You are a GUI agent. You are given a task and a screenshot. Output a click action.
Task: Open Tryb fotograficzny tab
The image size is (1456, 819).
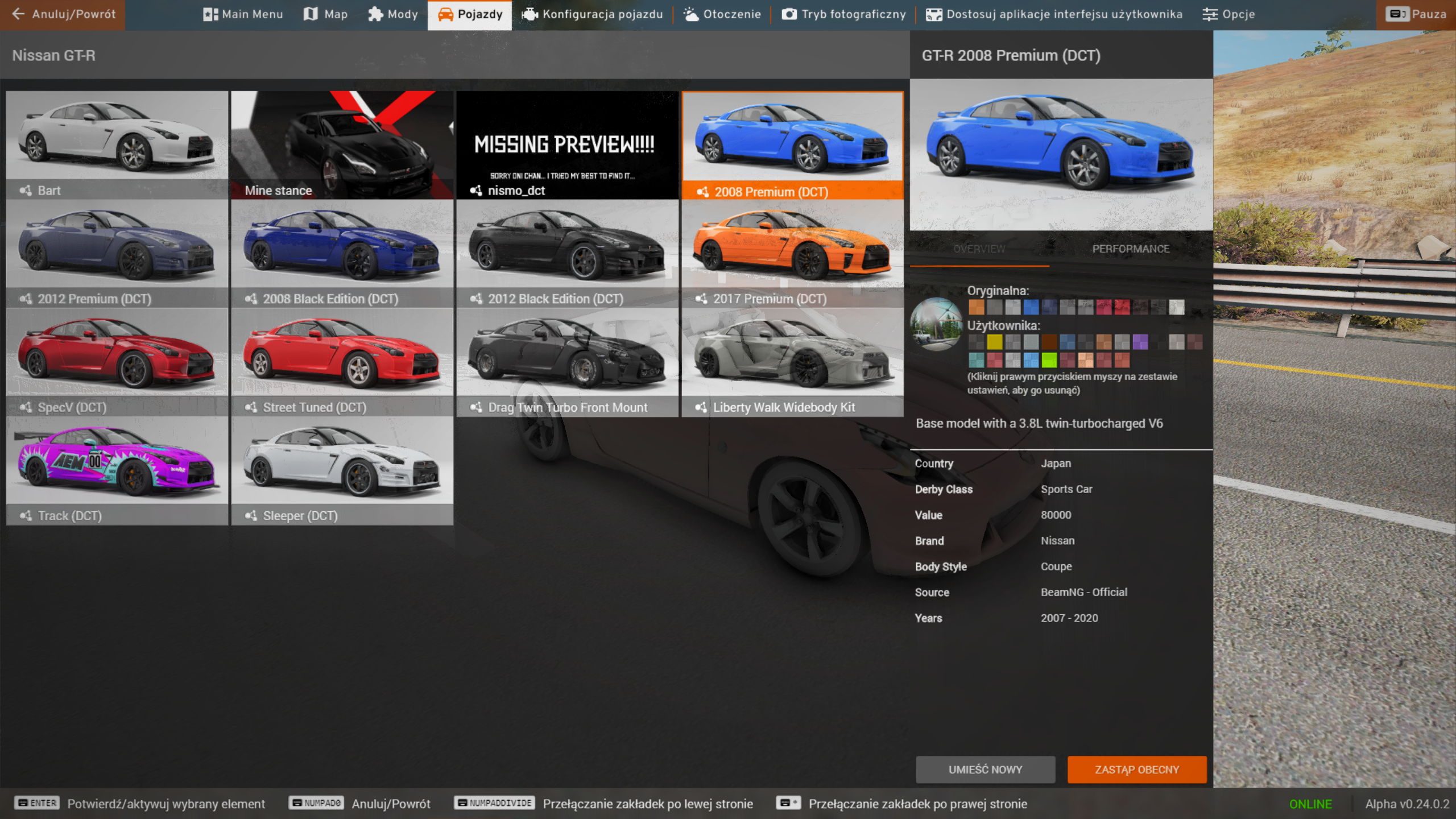[x=843, y=15]
